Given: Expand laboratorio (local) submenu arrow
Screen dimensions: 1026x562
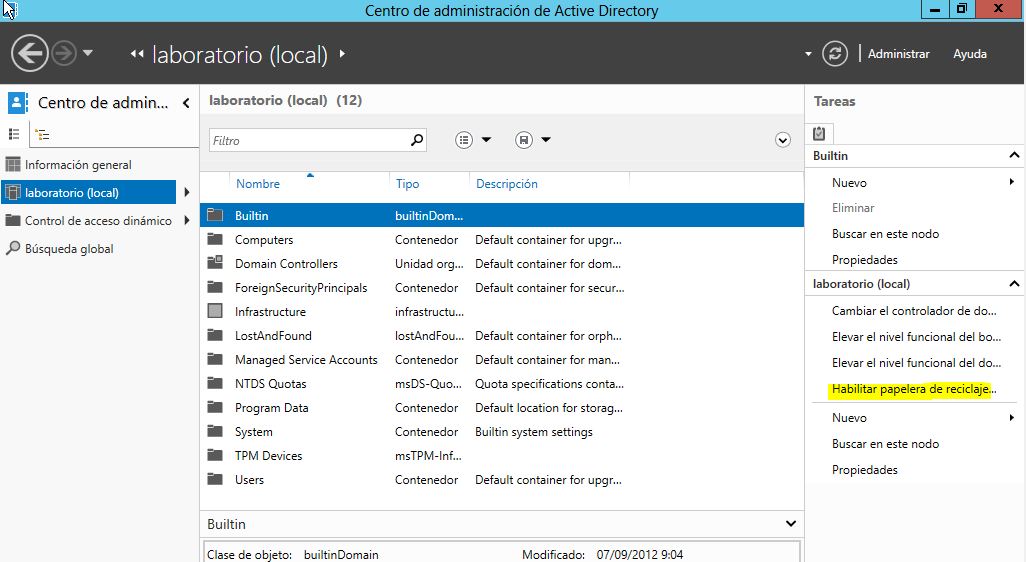Looking at the screenshot, I should coord(187,192).
